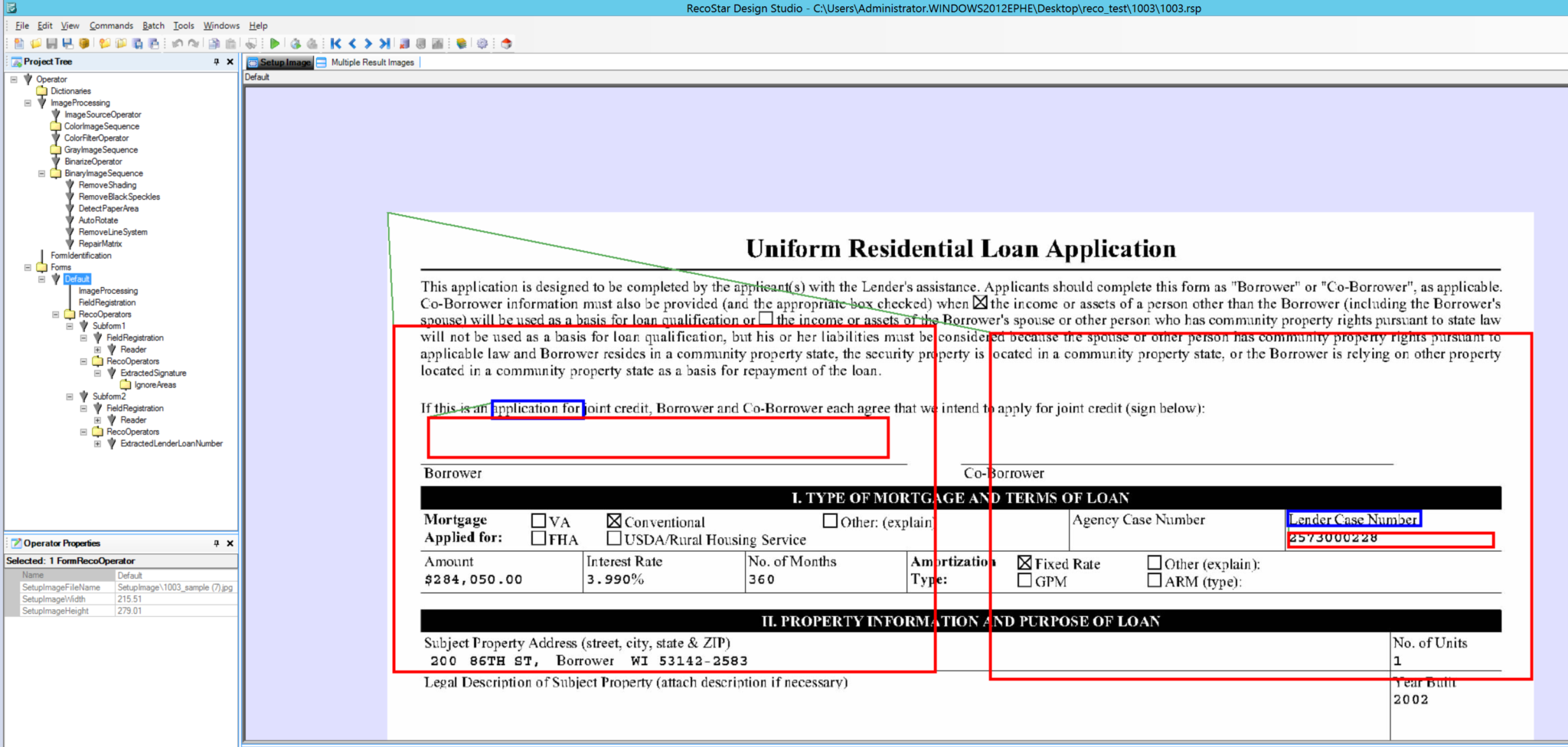Screen dimensions: 1568x747
Task: Click the globe run-step toolbar icon
Action: 296,44
